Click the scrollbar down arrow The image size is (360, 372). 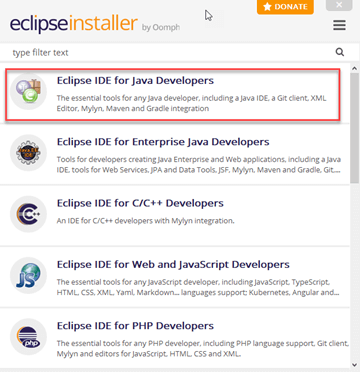355,364
